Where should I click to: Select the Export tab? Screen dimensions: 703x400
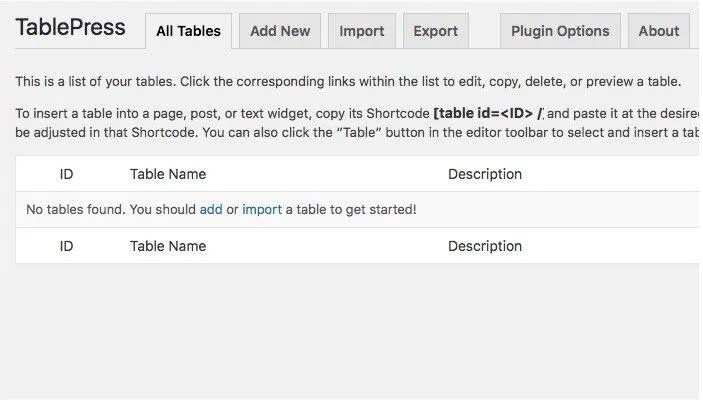click(x=435, y=31)
